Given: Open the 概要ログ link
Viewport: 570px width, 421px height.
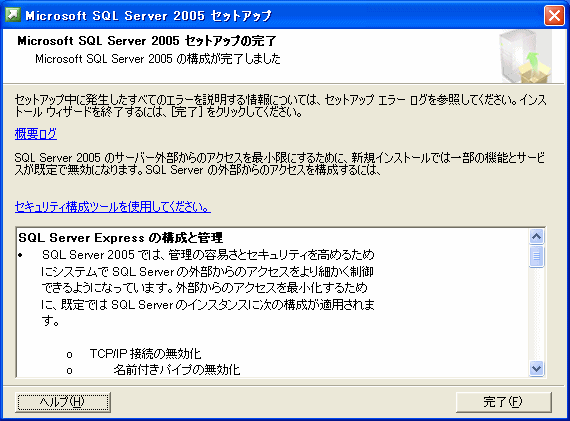Looking at the screenshot, I should 36,134.
